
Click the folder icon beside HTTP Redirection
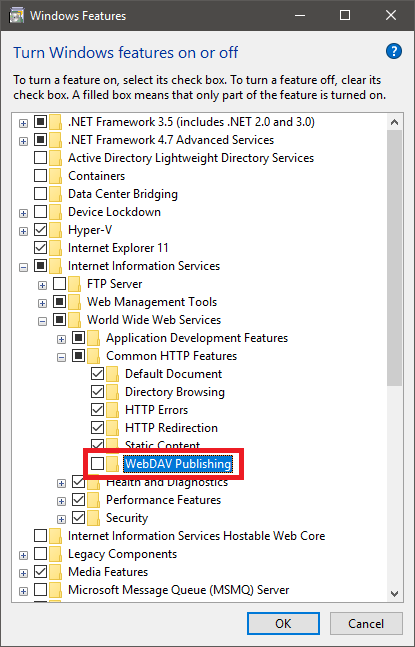pyautogui.click(x=112, y=428)
